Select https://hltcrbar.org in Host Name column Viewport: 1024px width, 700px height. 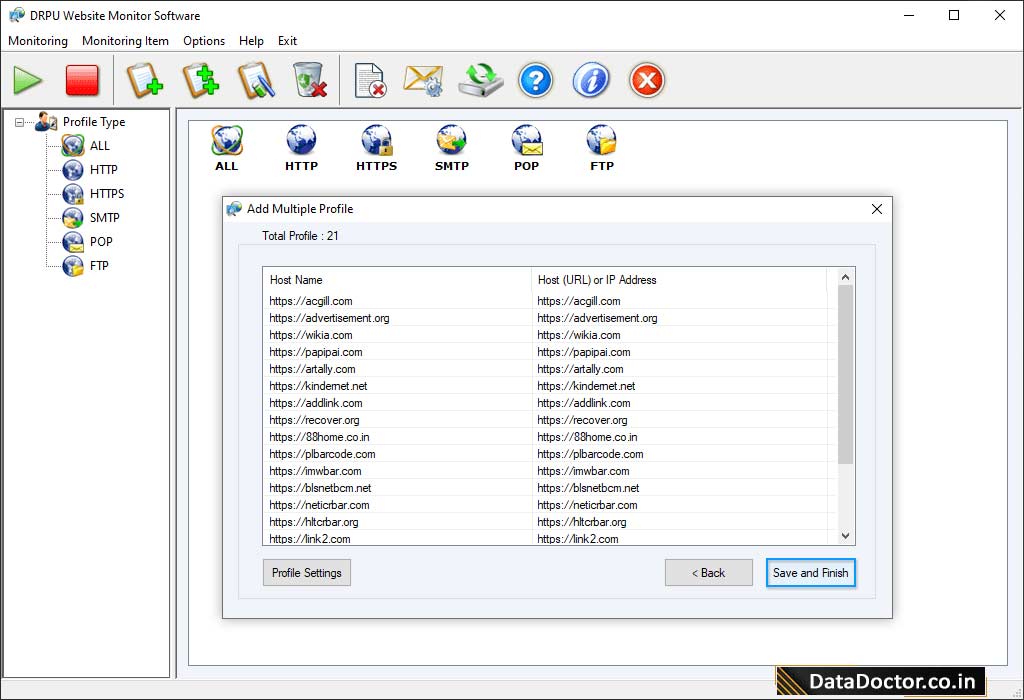tap(313, 522)
